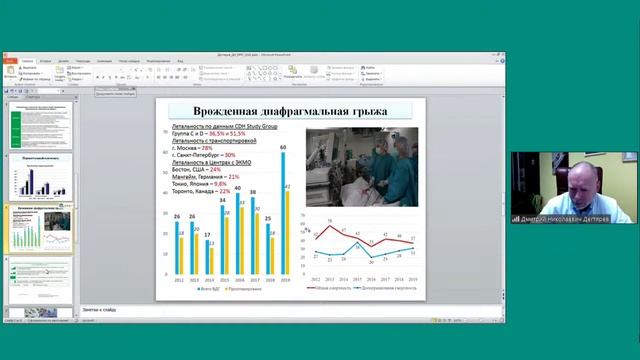Click the Восстановить (Reset) slide command
This screenshot has height=360, width=640.
[79, 73]
